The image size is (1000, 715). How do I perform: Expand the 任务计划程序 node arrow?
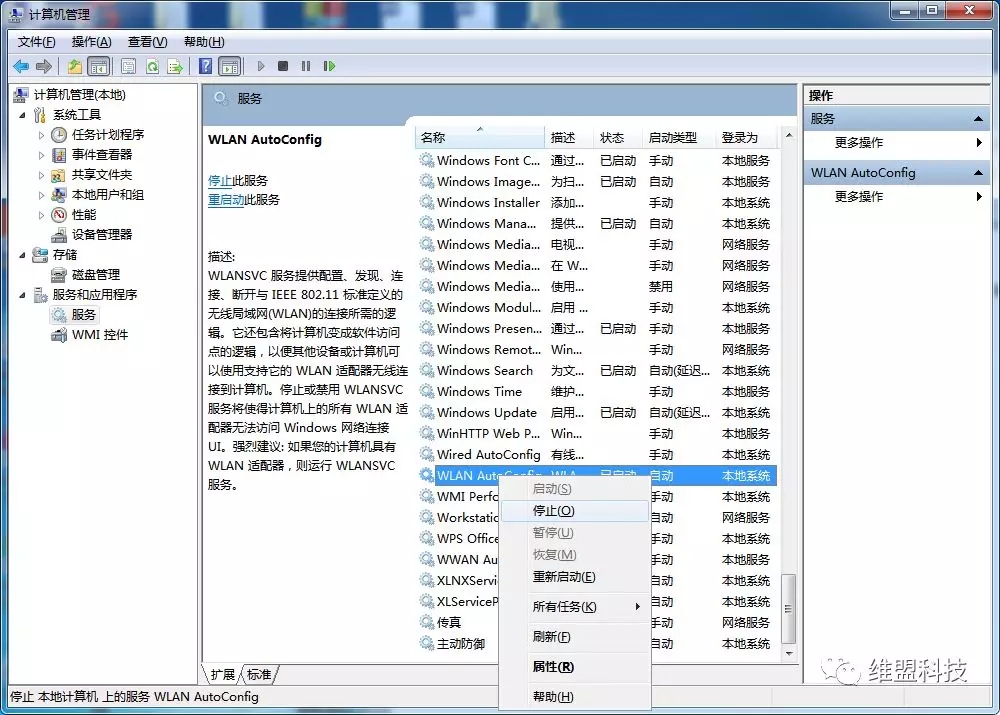tap(41, 135)
